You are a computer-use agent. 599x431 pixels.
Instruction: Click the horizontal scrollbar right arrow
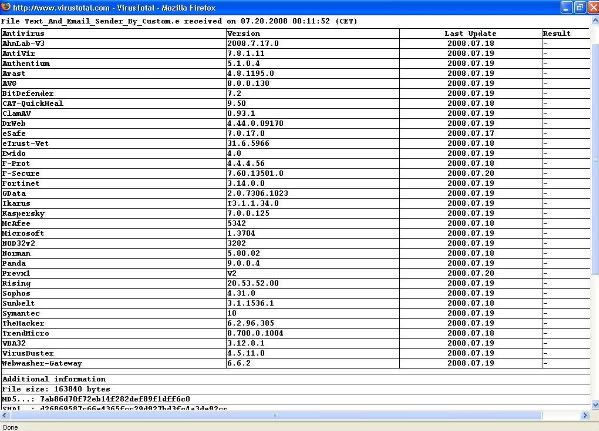click(586, 415)
